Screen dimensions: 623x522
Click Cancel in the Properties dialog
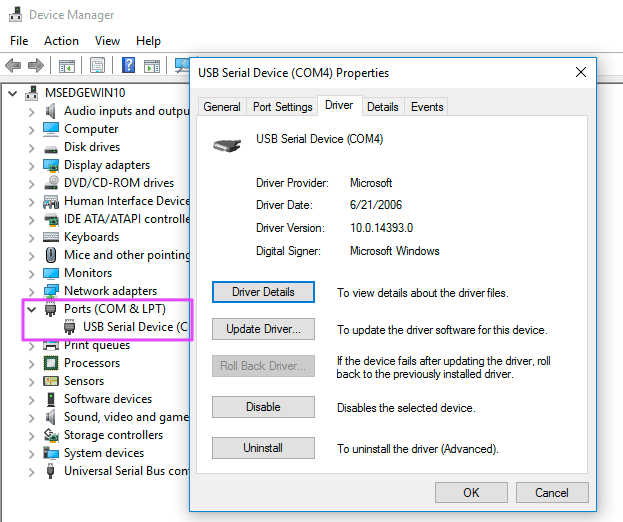(x=552, y=493)
